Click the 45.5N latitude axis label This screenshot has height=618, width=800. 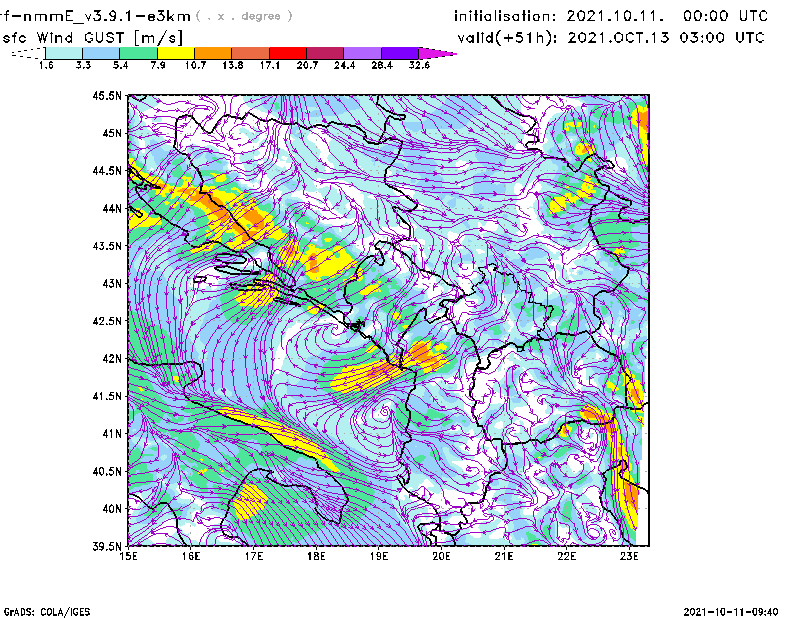[x=107, y=96]
